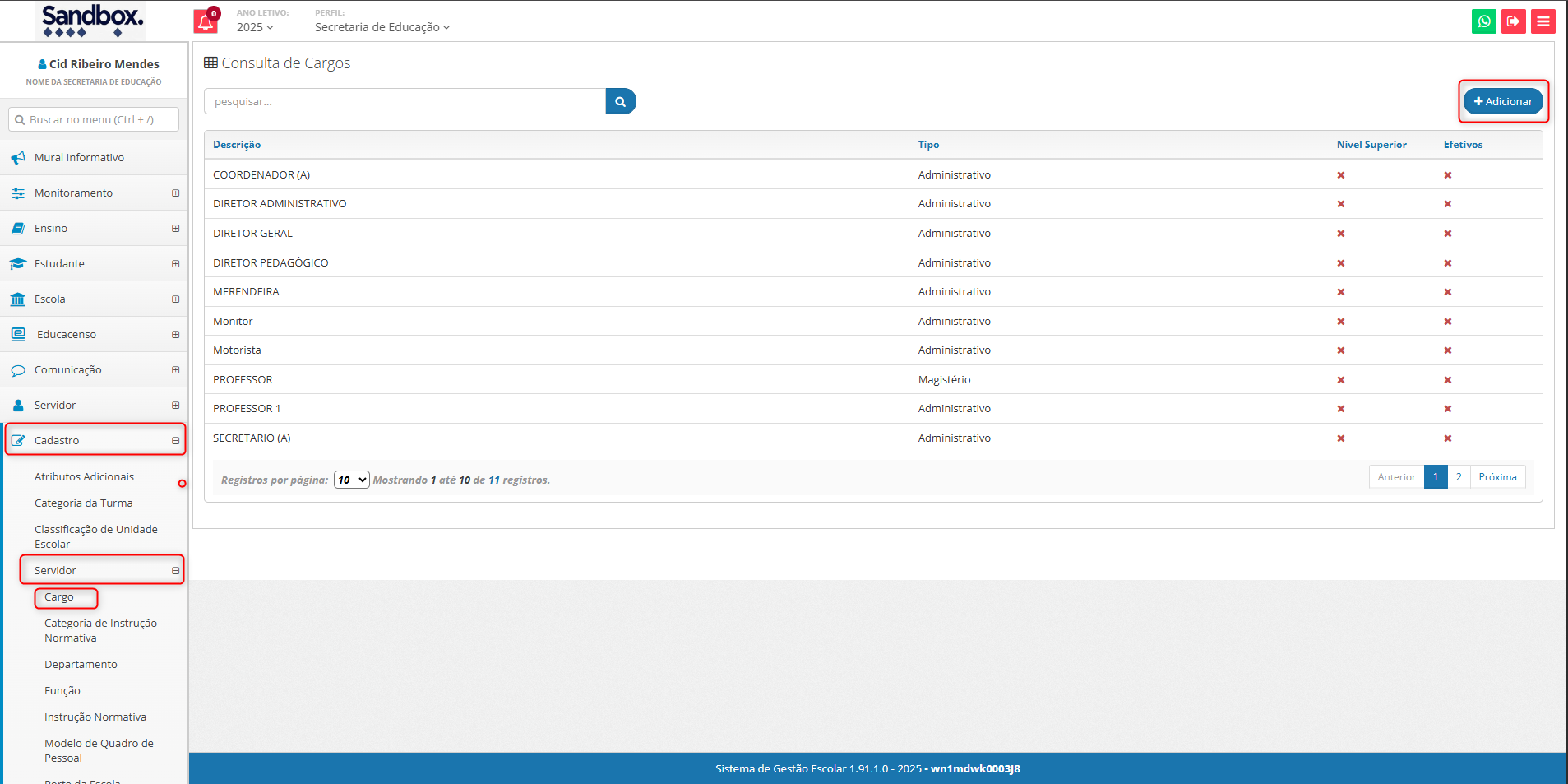Click the red logout icon
This screenshot has width=1568, height=784.
(1513, 21)
